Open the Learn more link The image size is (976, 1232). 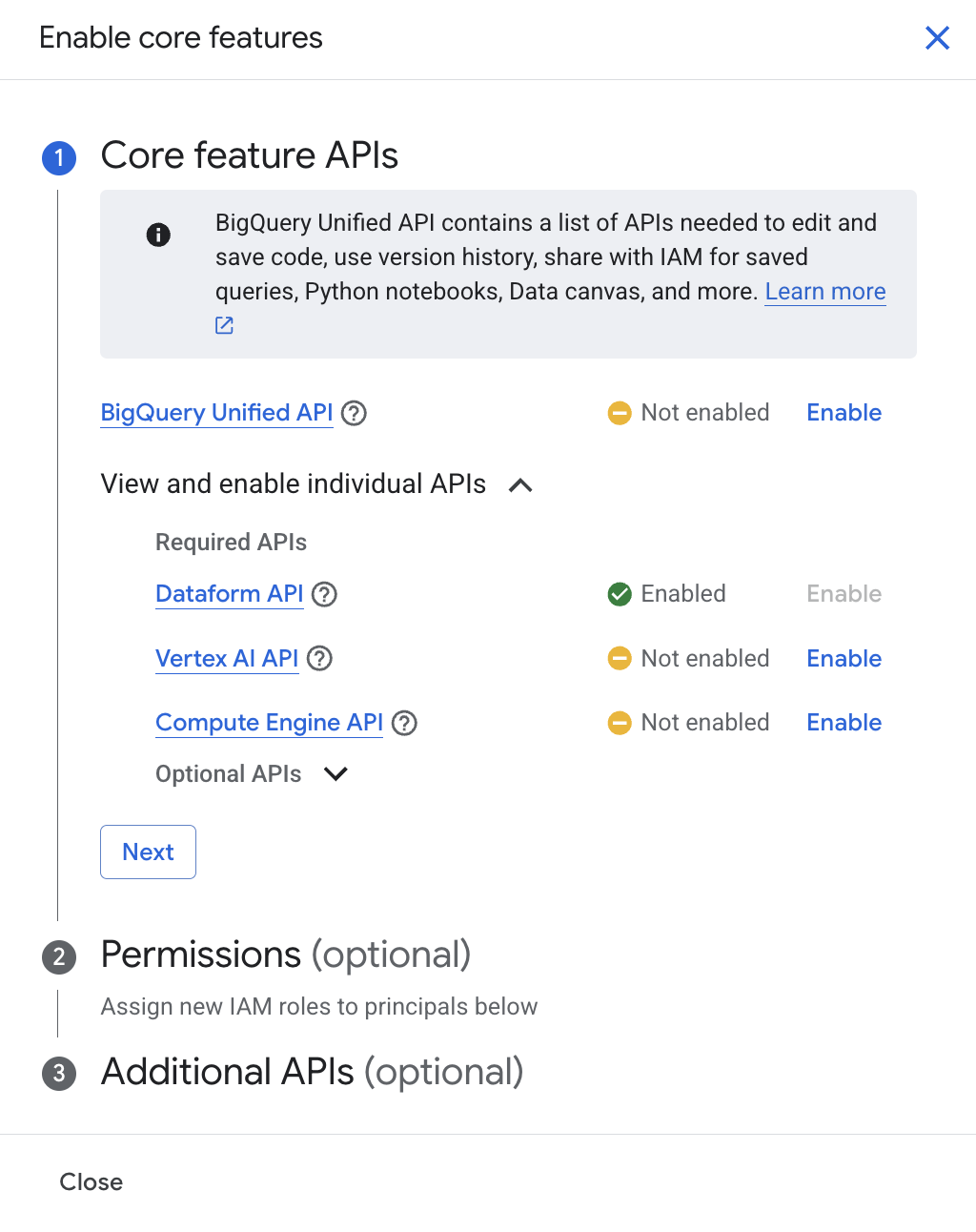(824, 292)
